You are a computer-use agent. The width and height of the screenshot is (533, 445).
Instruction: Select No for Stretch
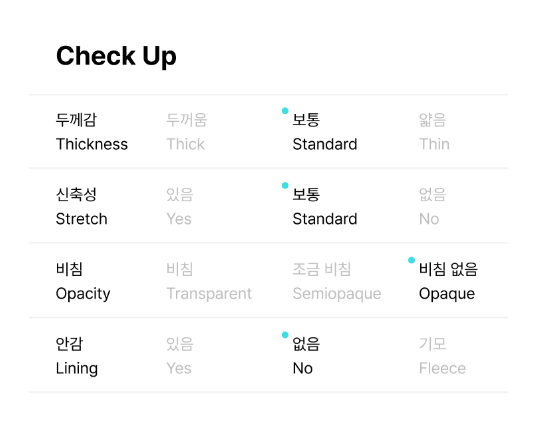pyautogui.click(x=432, y=207)
